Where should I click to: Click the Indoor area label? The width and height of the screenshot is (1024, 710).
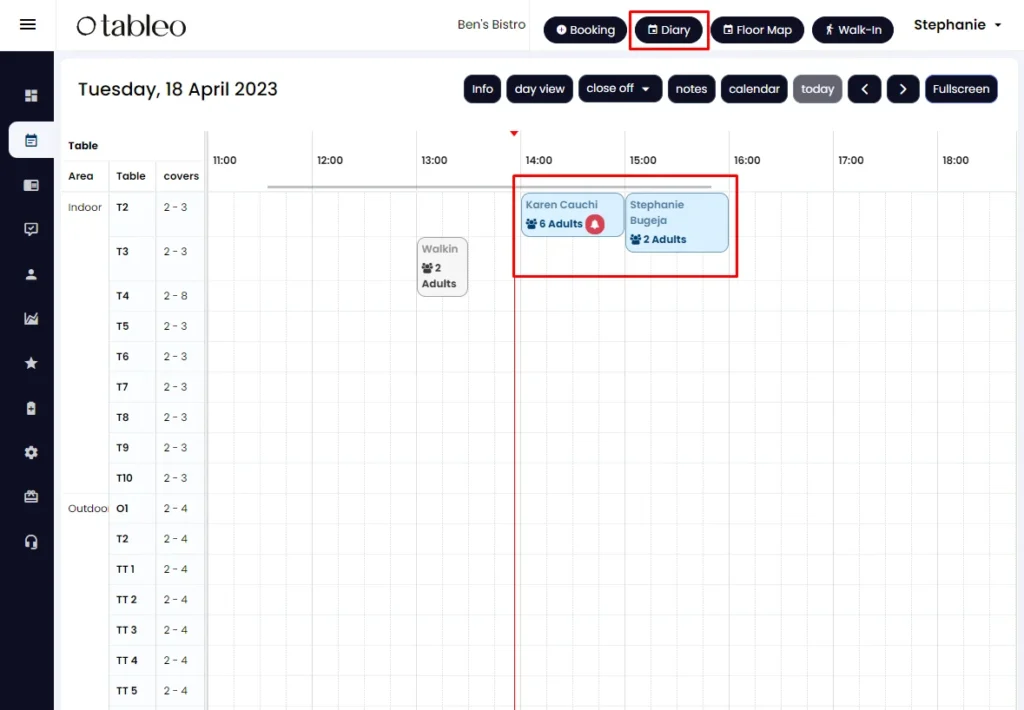click(85, 207)
